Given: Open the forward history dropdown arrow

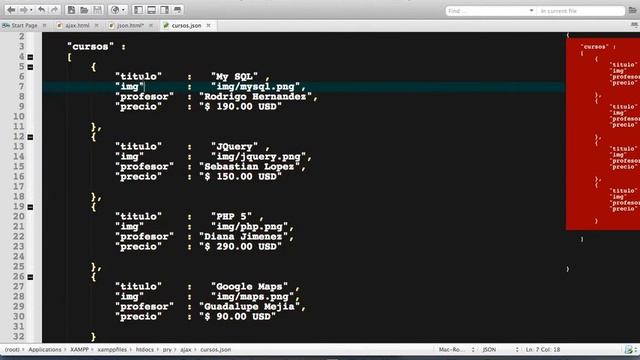Looking at the screenshot, I should coord(31,10).
